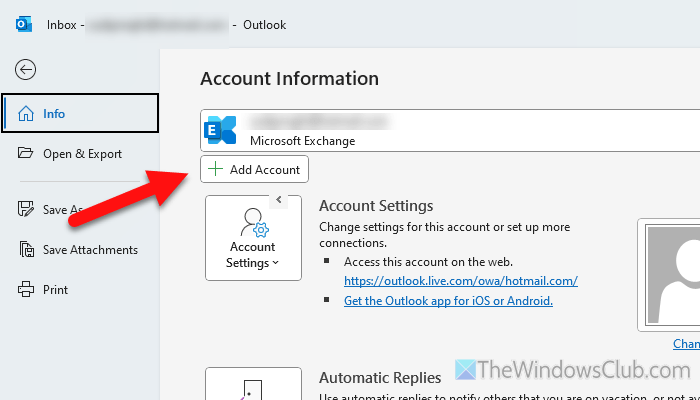Click the Save Attachments icon
The width and height of the screenshot is (700, 400).
pos(26,250)
